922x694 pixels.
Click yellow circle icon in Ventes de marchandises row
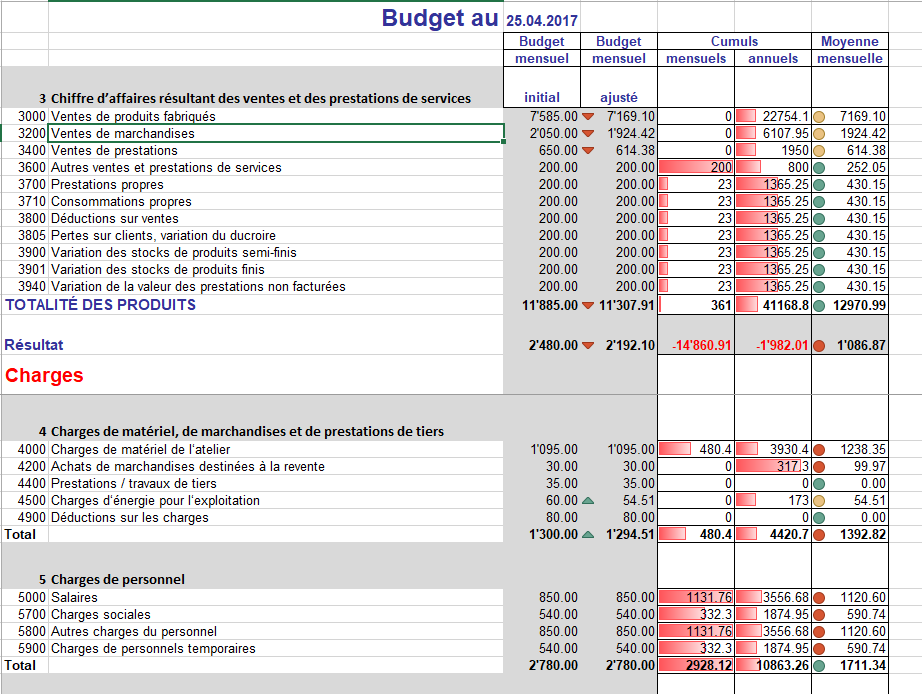(x=819, y=134)
